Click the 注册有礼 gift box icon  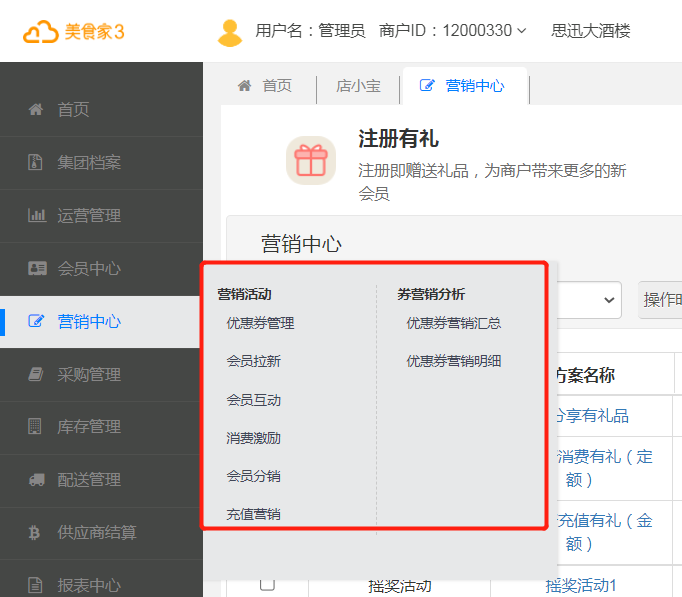pyautogui.click(x=311, y=161)
